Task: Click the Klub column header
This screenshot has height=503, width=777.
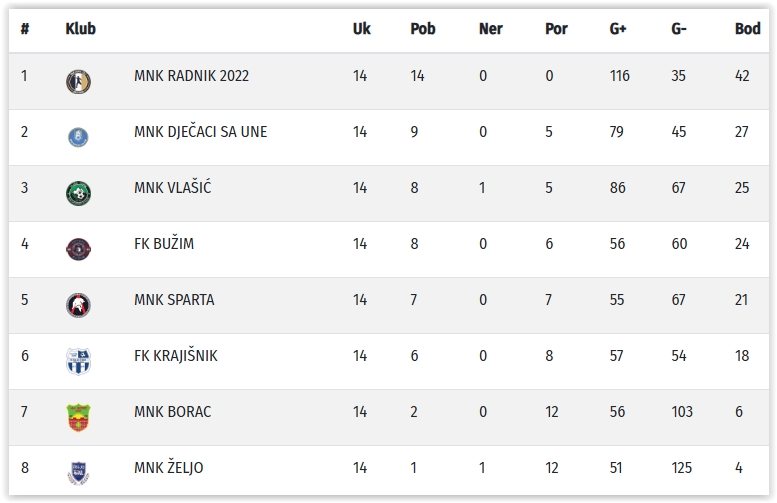Action: [80, 29]
